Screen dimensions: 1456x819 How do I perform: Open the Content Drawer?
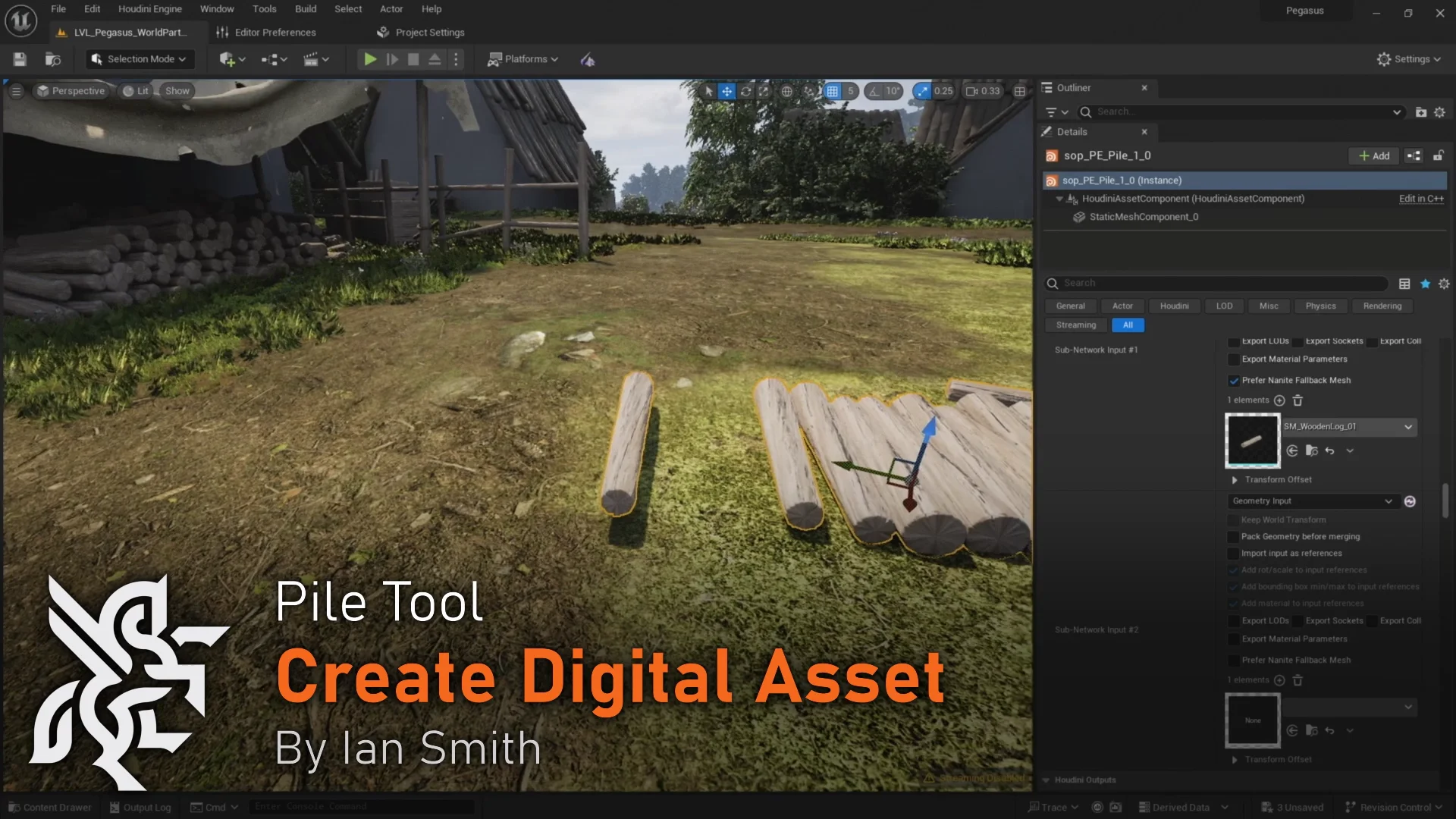point(49,807)
